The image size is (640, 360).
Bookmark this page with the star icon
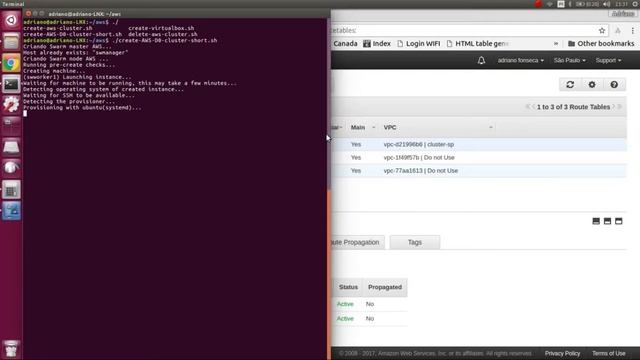point(602,31)
